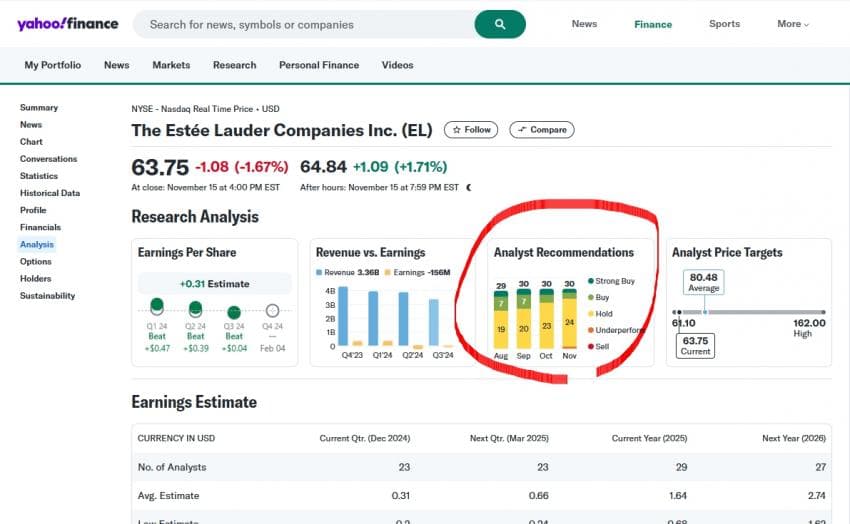Open the Research menu
Screen dimensions: 850x524
235,65
